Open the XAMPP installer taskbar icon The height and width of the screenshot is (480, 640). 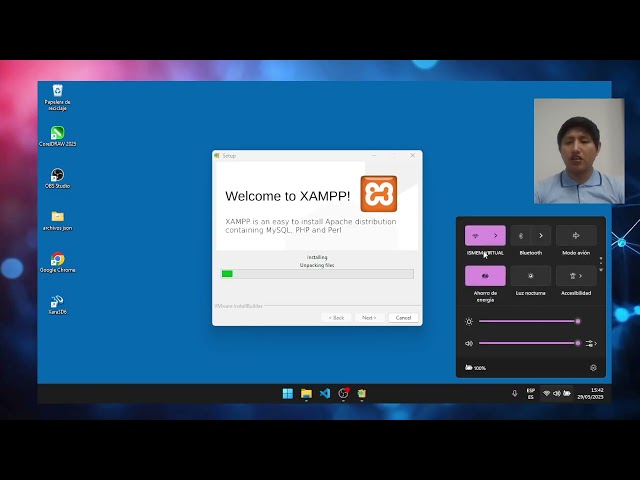coord(362,393)
